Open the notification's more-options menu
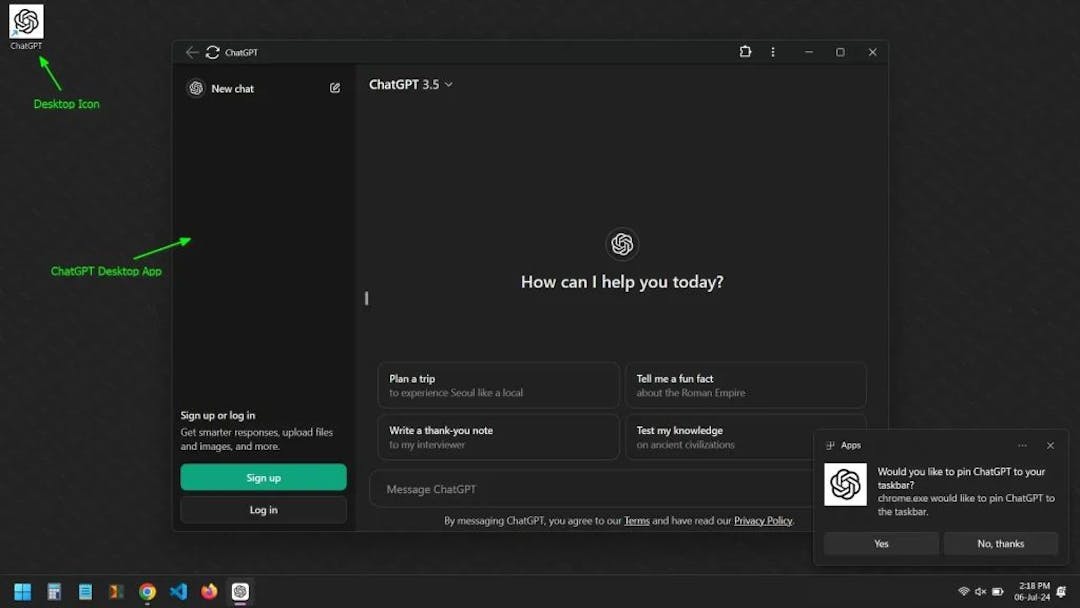1080x608 pixels. pos(1022,445)
